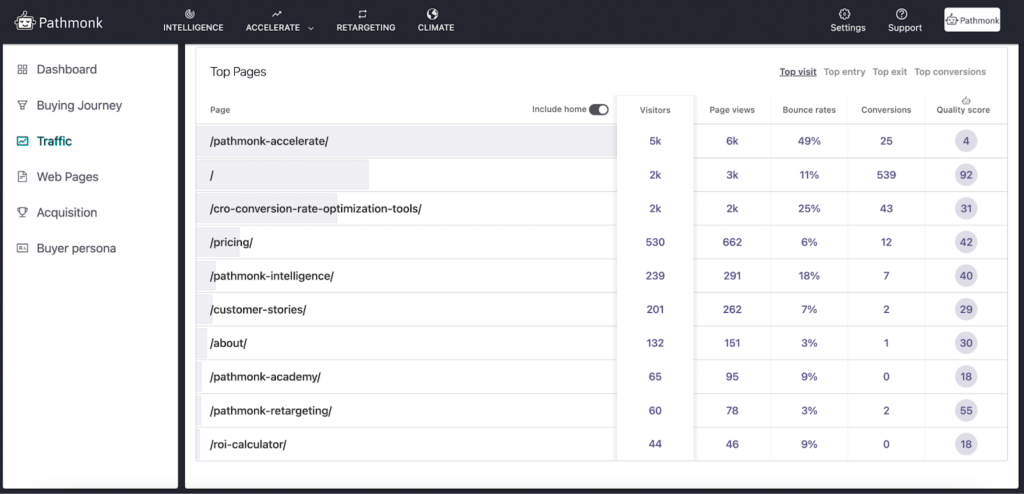This screenshot has width=1024, height=494.
Task: Sort by the Conversions column header
Action: point(886,110)
